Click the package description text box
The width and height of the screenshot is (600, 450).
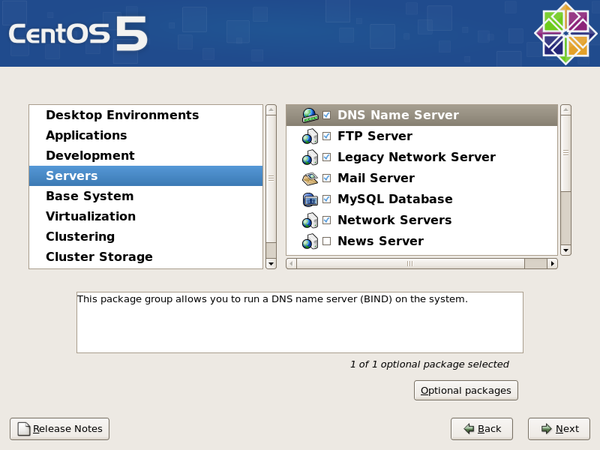tap(300, 323)
